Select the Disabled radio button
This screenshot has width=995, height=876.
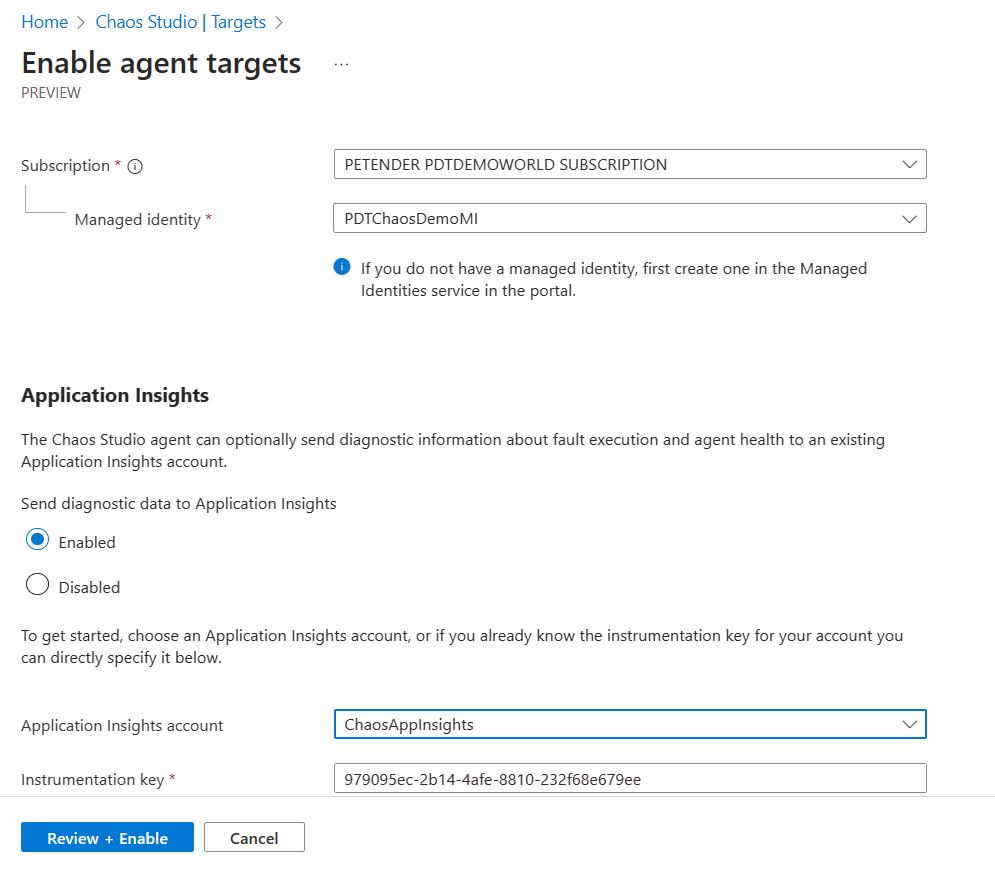(x=37, y=584)
